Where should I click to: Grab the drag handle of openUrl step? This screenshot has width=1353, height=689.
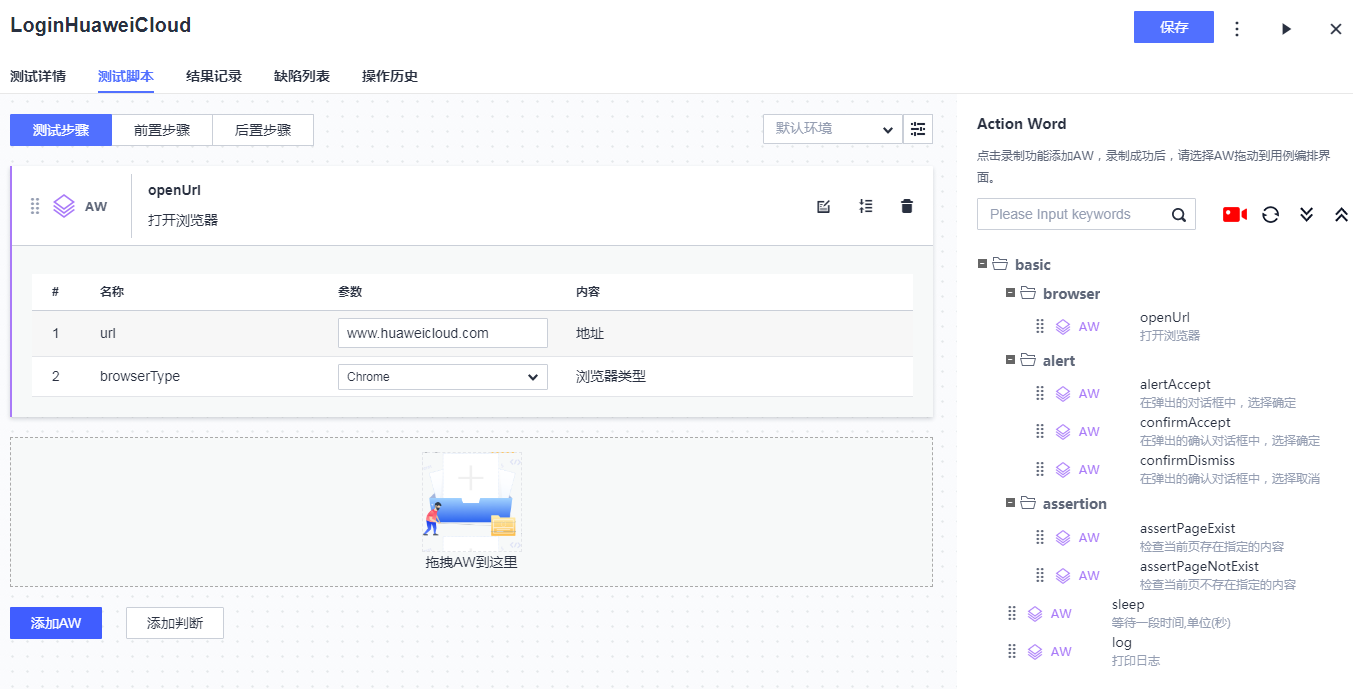[x=35, y=206]
